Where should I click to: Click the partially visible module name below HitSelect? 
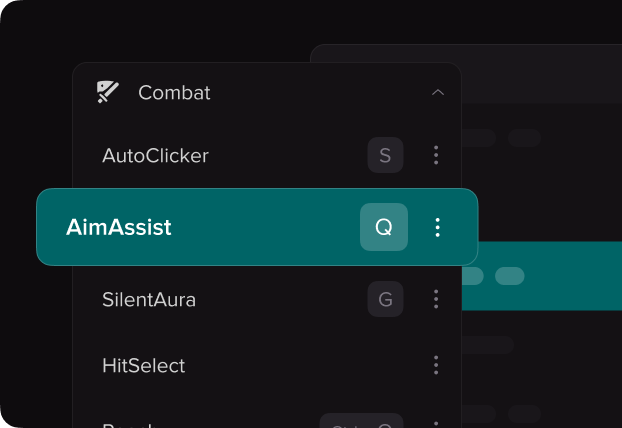pyautogui.click(x=127, y=425)
